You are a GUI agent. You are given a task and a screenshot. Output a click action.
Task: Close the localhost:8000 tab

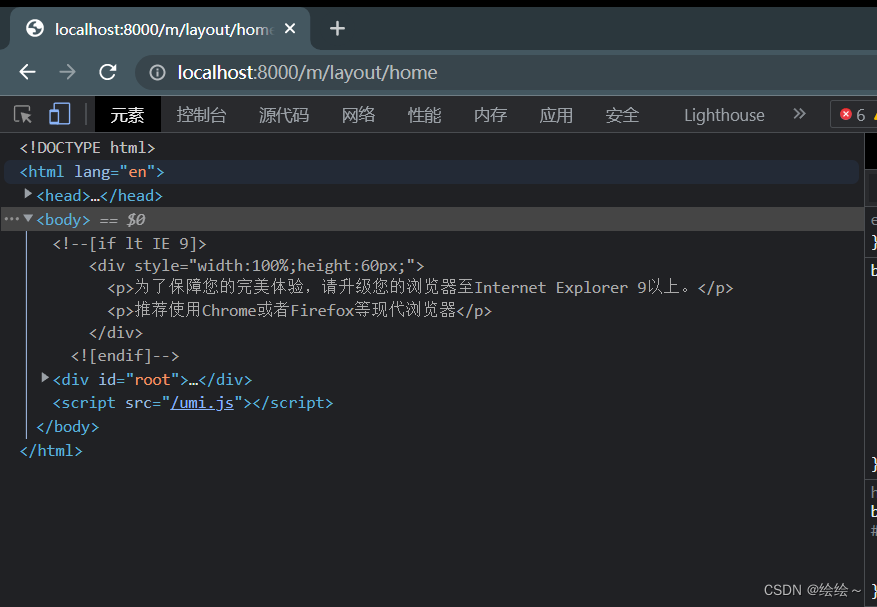(x=290, y=29)
